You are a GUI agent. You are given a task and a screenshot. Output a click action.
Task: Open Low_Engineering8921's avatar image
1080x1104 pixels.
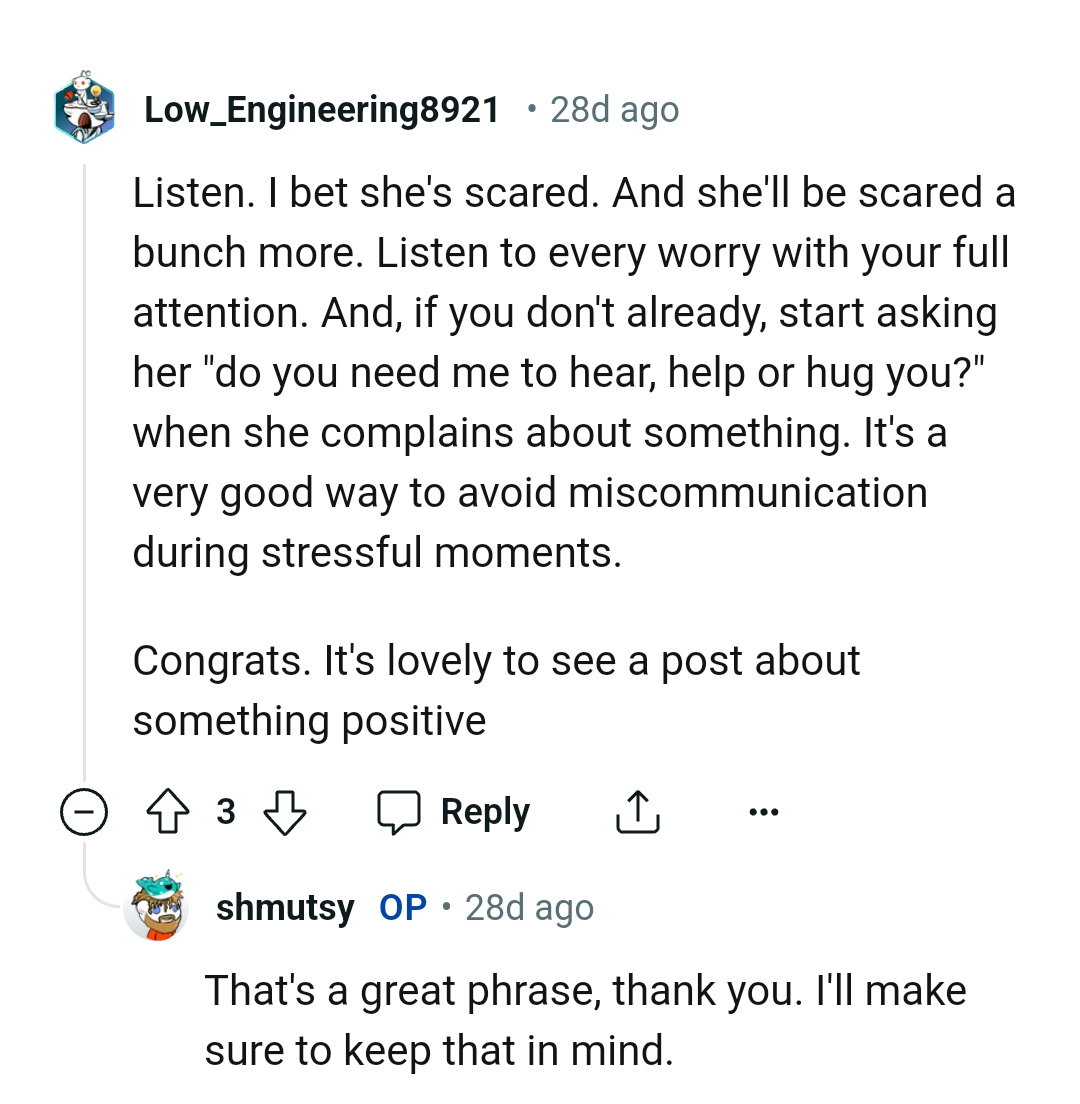click(x=84, y=108)
